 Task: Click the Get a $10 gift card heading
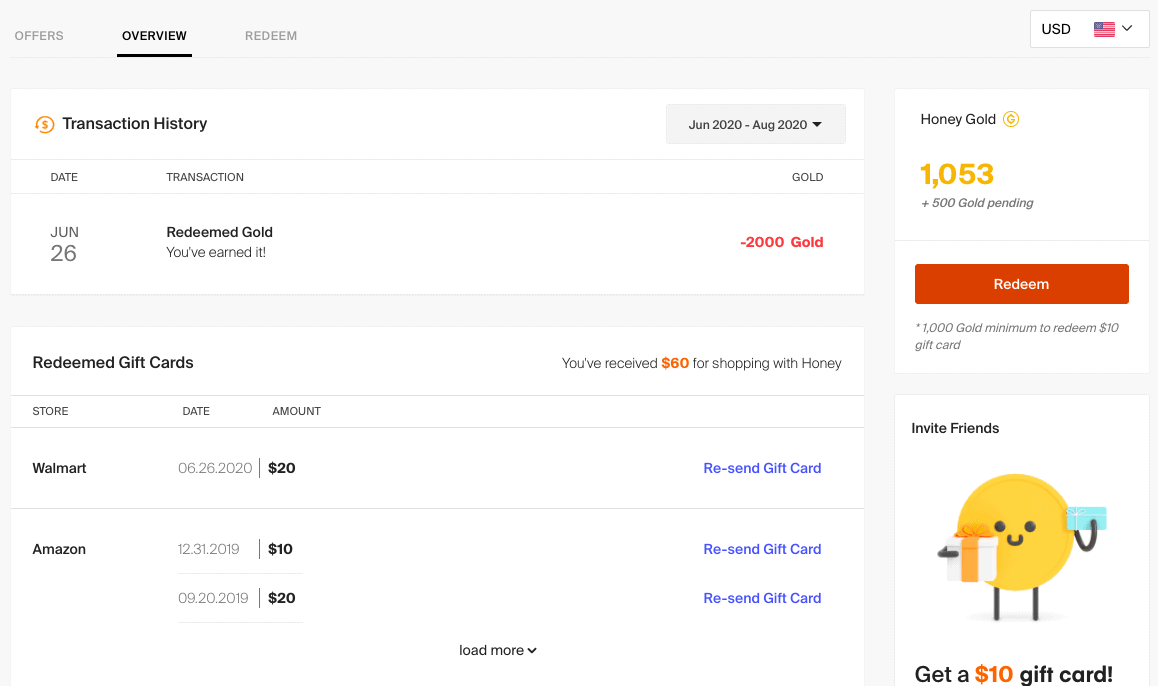pyautogui.click(x=1013, y=673)
